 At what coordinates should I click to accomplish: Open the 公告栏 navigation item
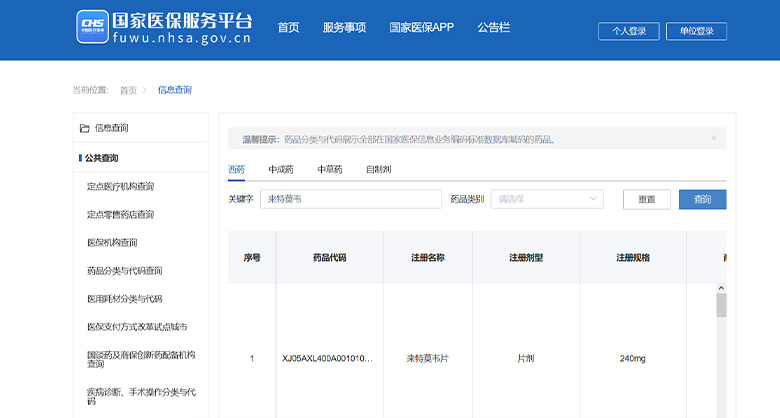(x=496, y=27)
